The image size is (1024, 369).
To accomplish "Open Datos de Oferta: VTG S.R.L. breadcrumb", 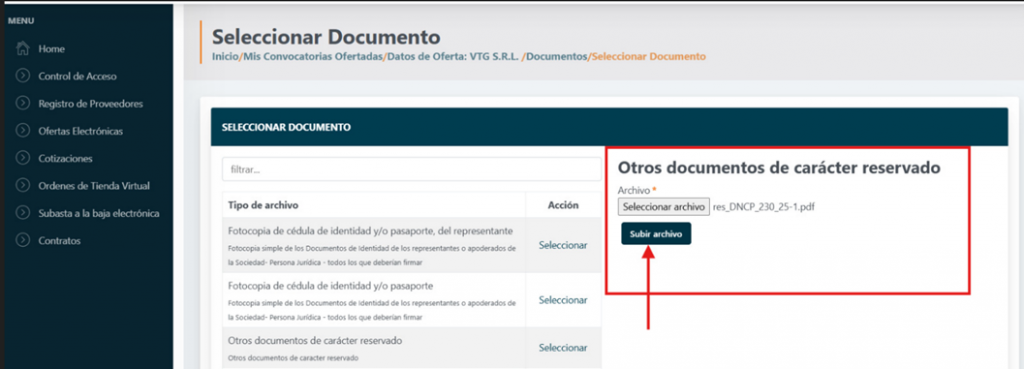I will [453, 57].
